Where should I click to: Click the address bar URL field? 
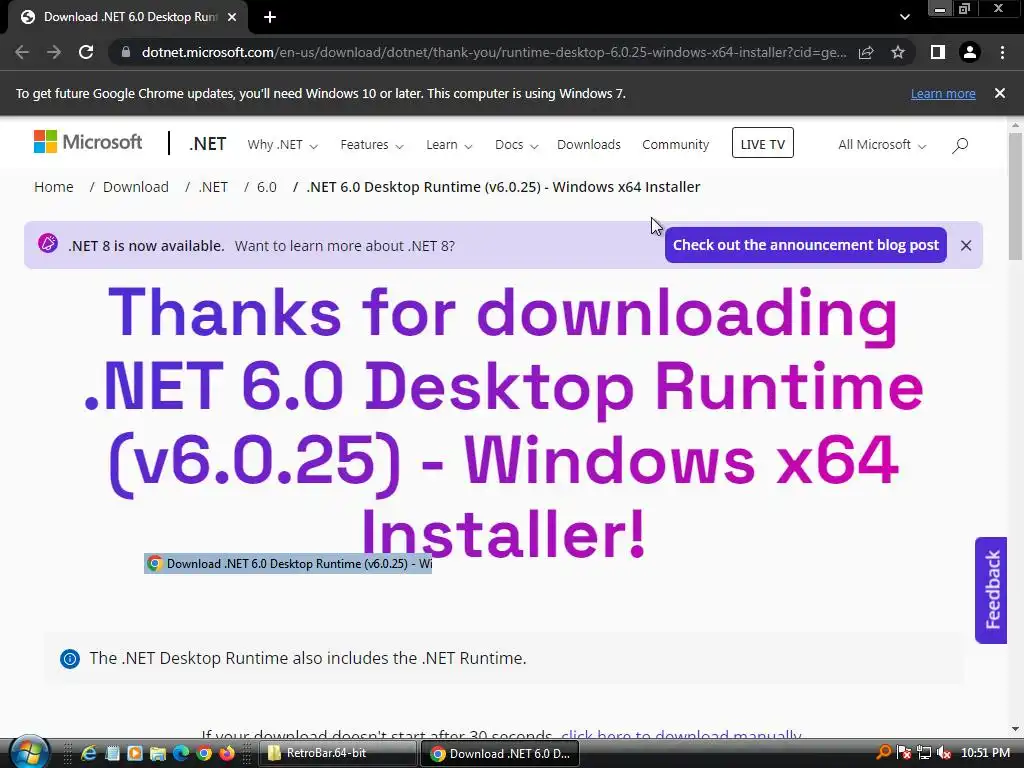(x=494, y=52)
